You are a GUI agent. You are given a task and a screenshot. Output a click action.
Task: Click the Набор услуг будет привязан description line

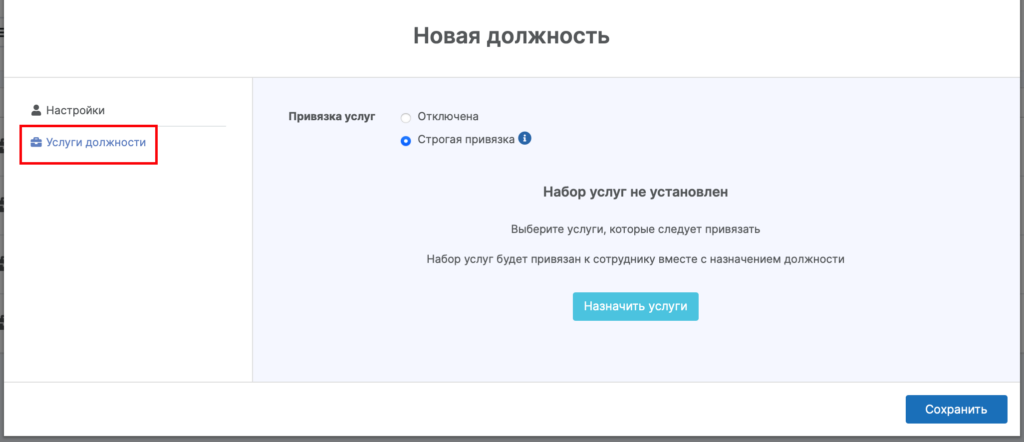pos(635,259)
